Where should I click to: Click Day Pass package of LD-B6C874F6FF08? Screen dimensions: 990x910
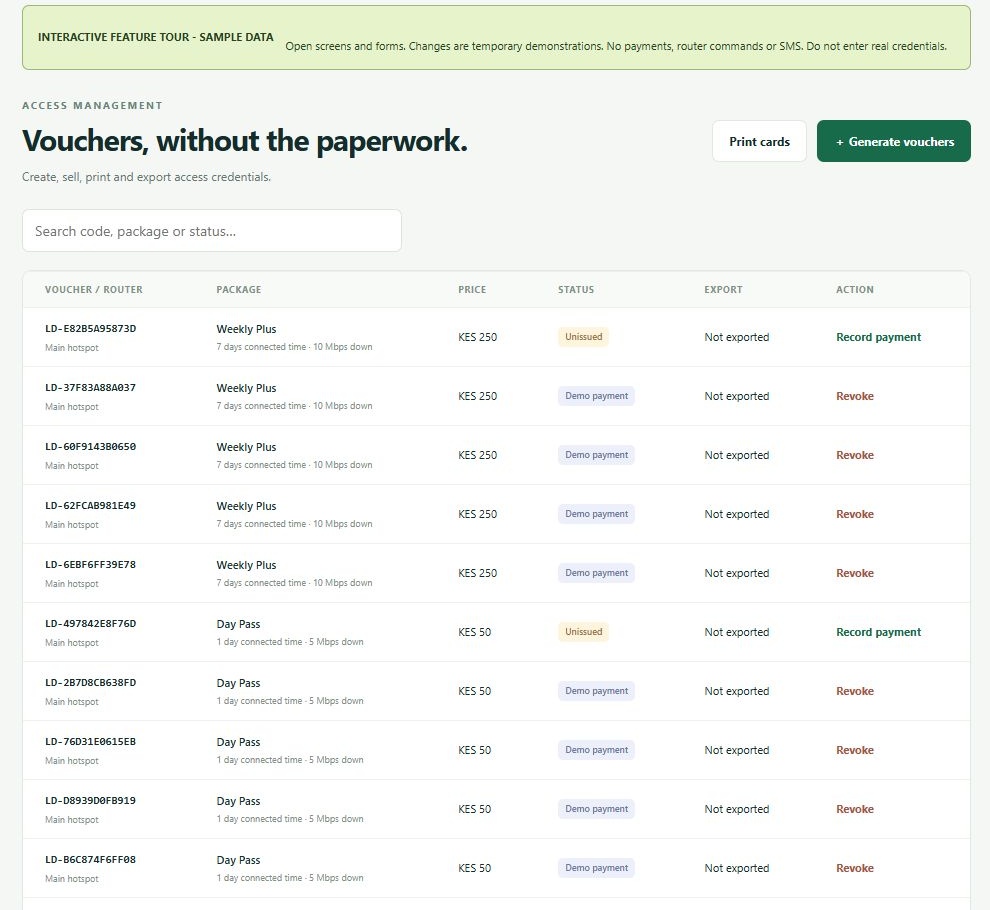coord(238,860)
